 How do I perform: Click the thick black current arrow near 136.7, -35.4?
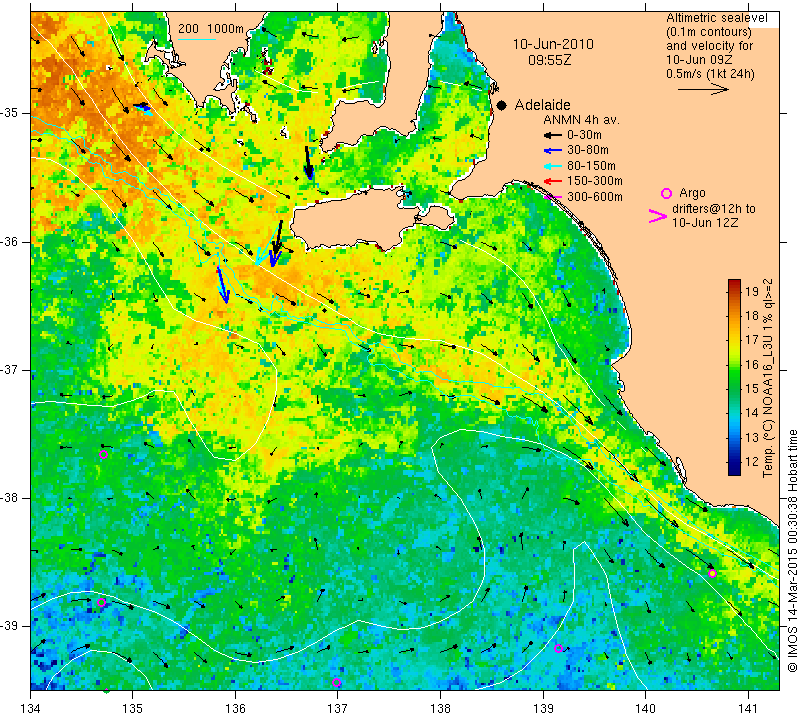(x=308, y=163)
